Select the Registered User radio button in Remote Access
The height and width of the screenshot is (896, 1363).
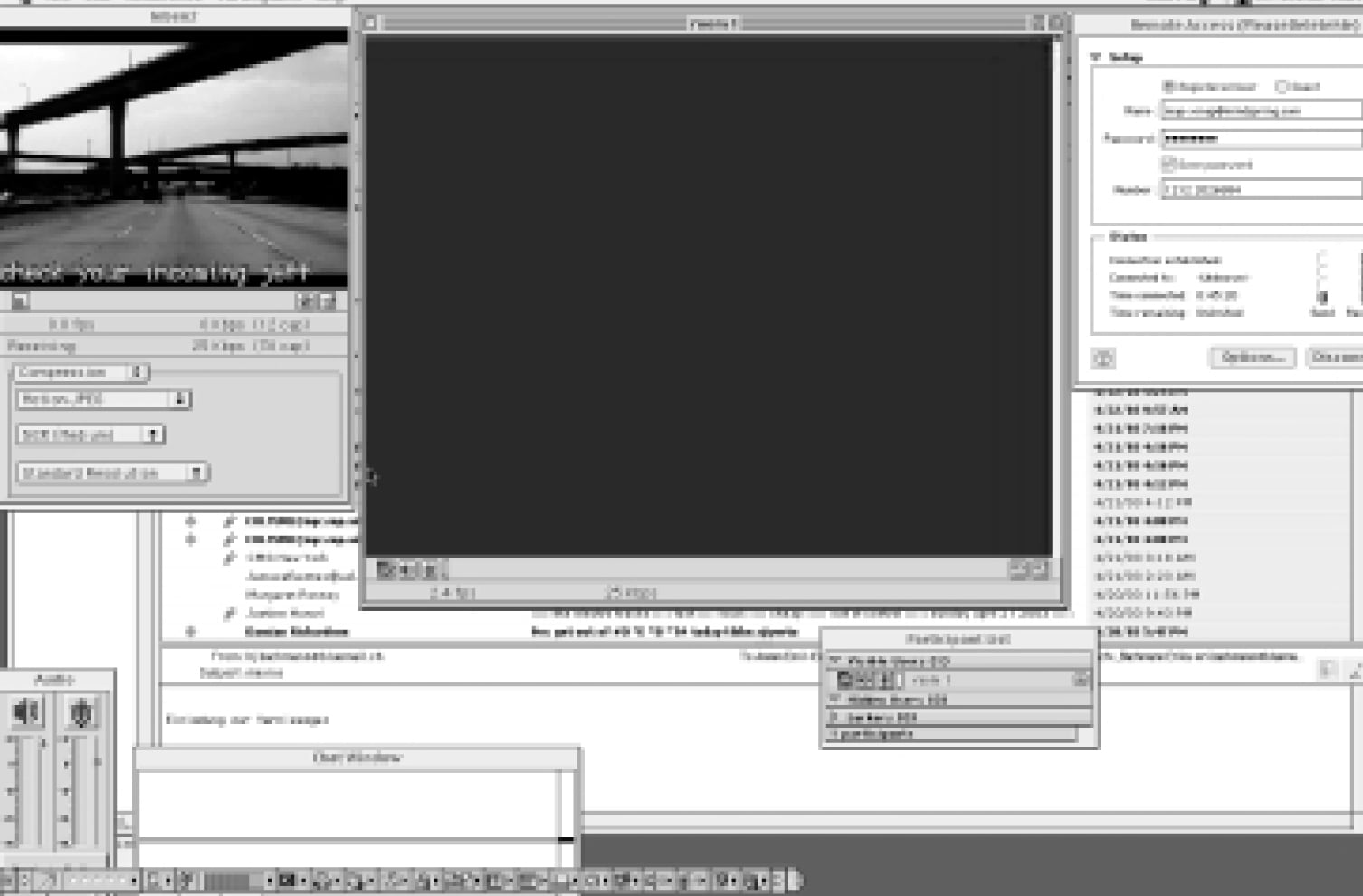coord(1168,87)
